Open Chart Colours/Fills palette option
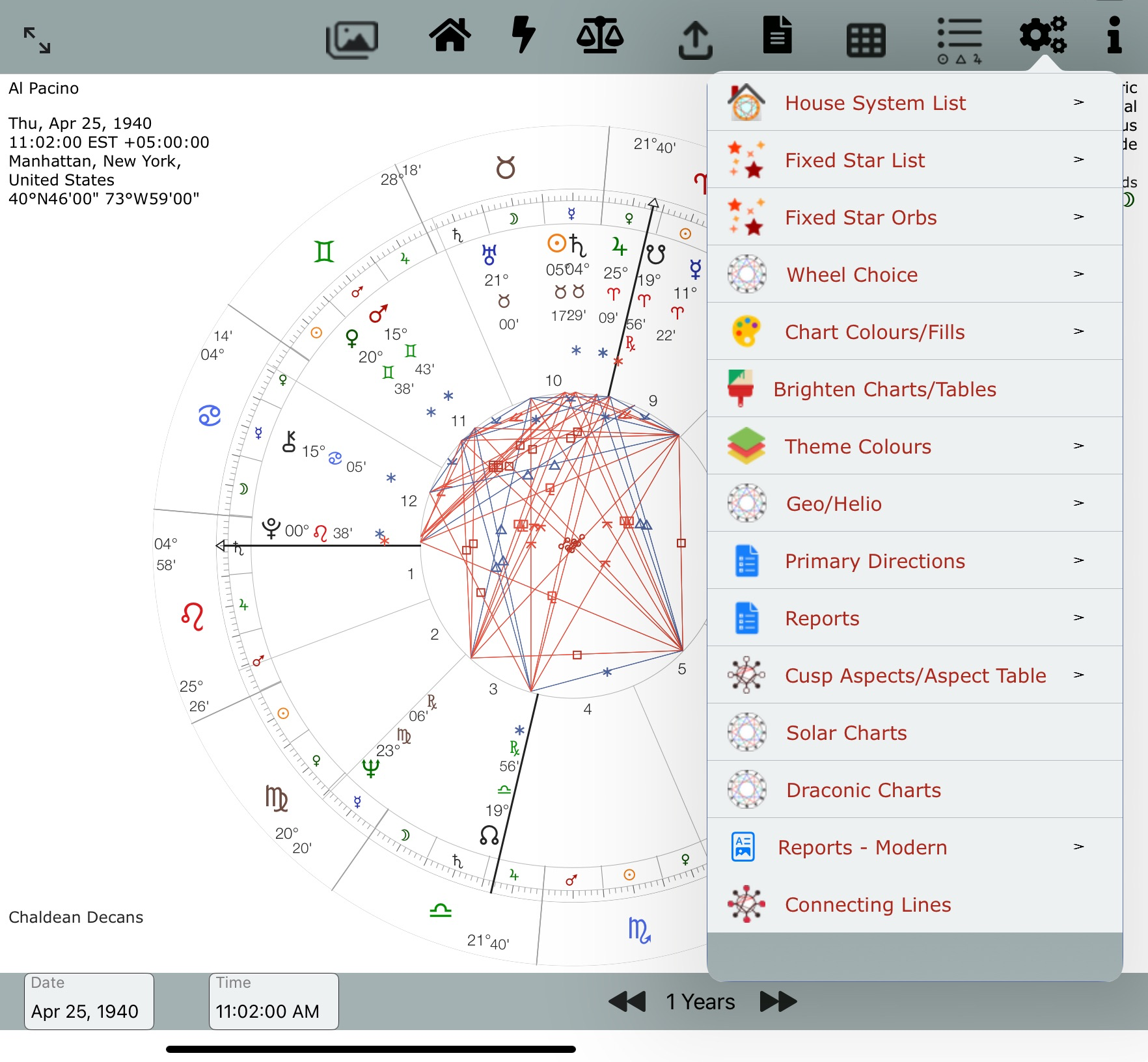The image size is (1148, 1062). [875, 332]
